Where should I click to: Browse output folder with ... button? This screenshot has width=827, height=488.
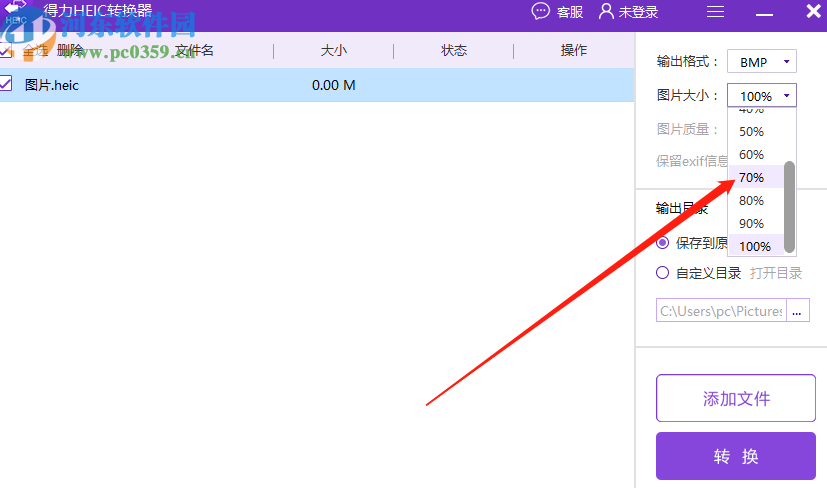click(x=797, y=311)
